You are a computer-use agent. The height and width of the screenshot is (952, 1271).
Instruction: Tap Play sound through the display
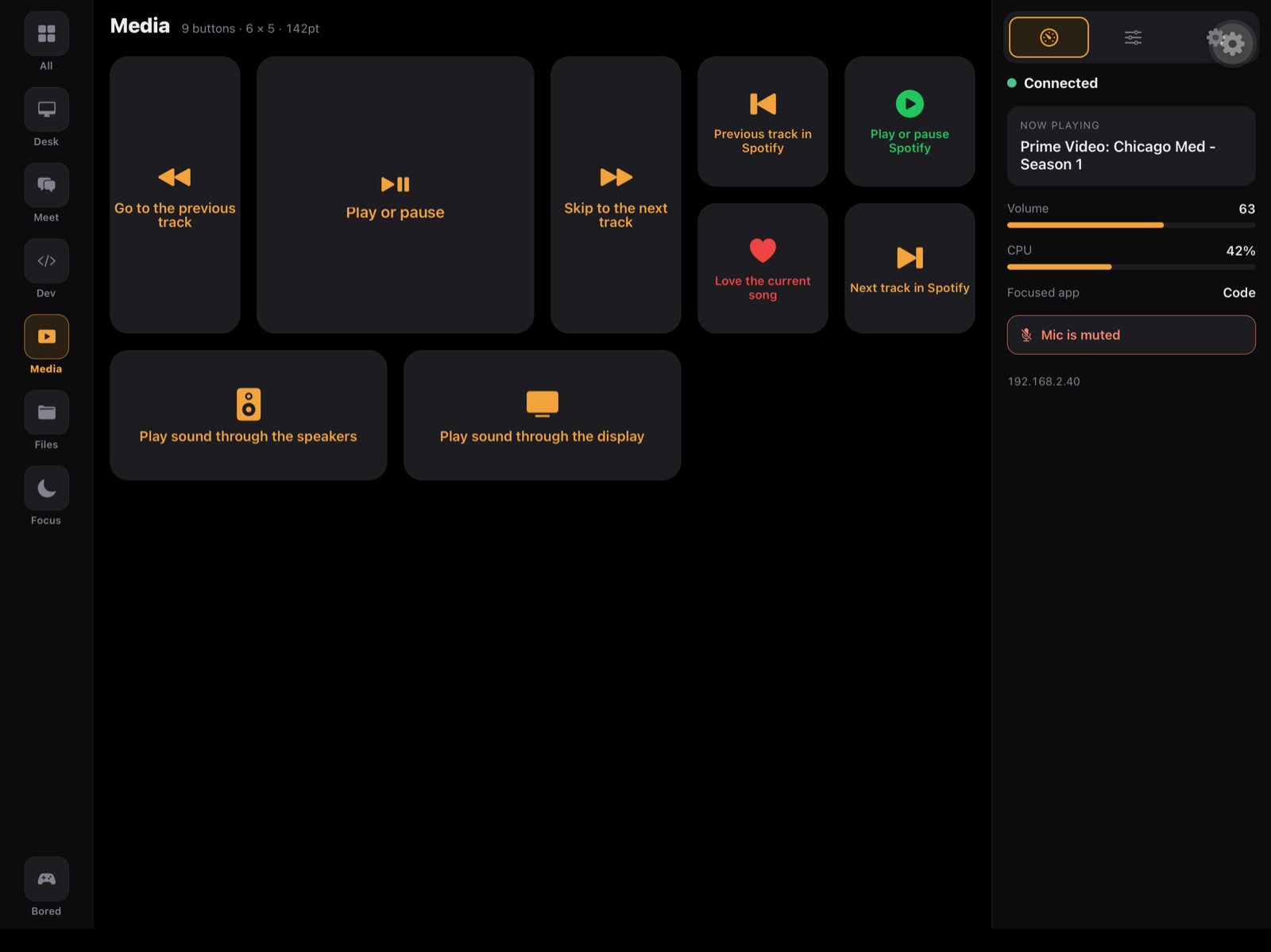tap(543, 415)
